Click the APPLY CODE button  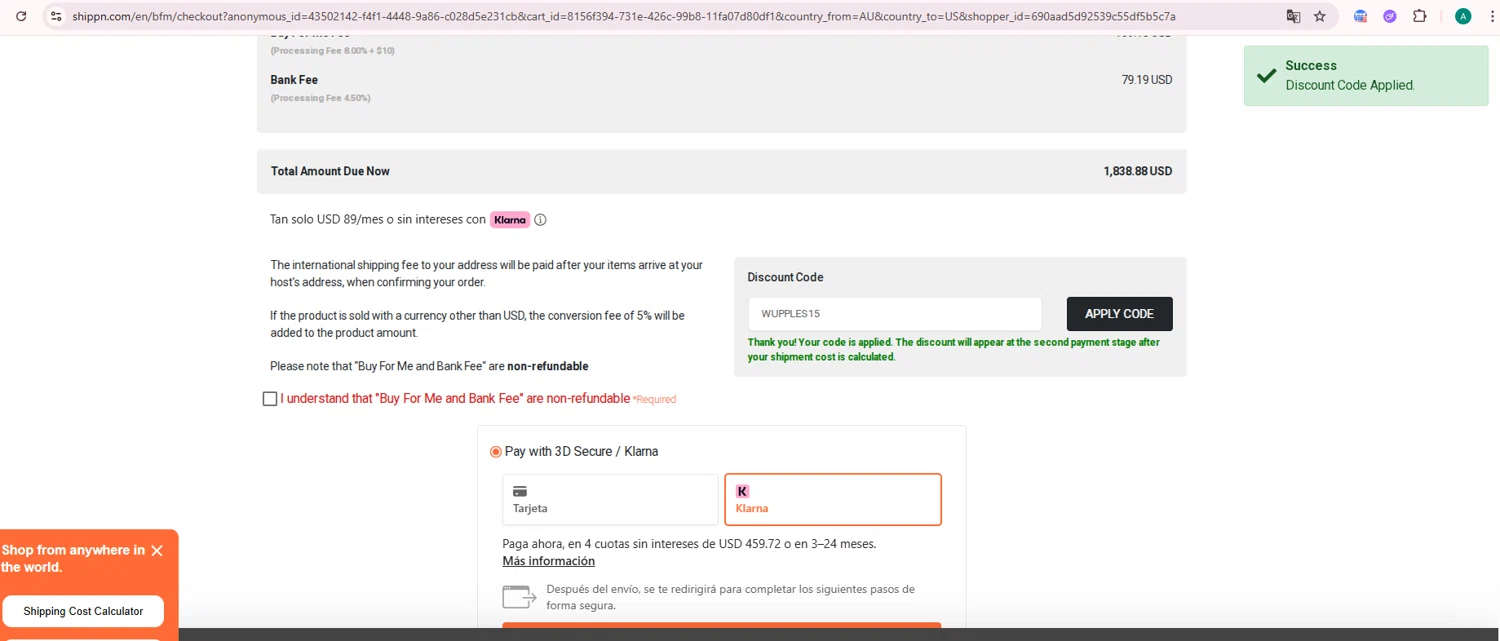point(1119,314)
